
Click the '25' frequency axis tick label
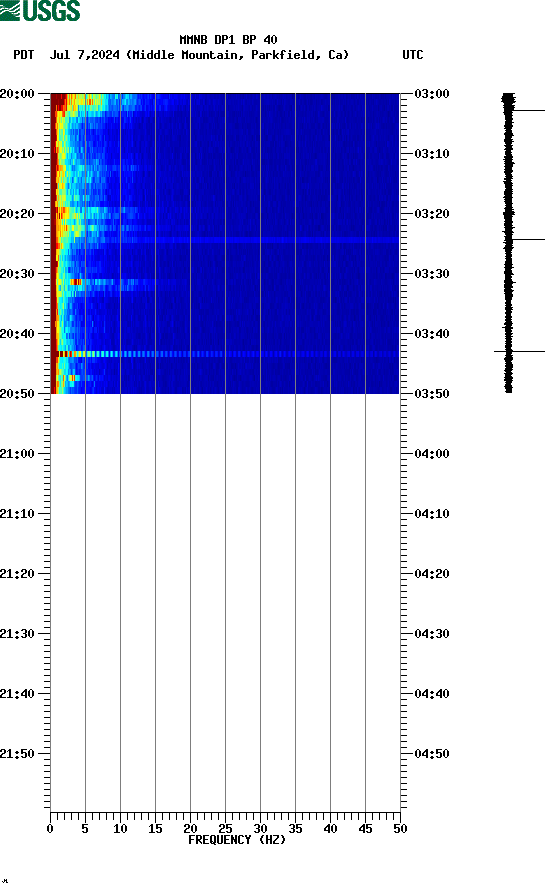click(225, 829)
